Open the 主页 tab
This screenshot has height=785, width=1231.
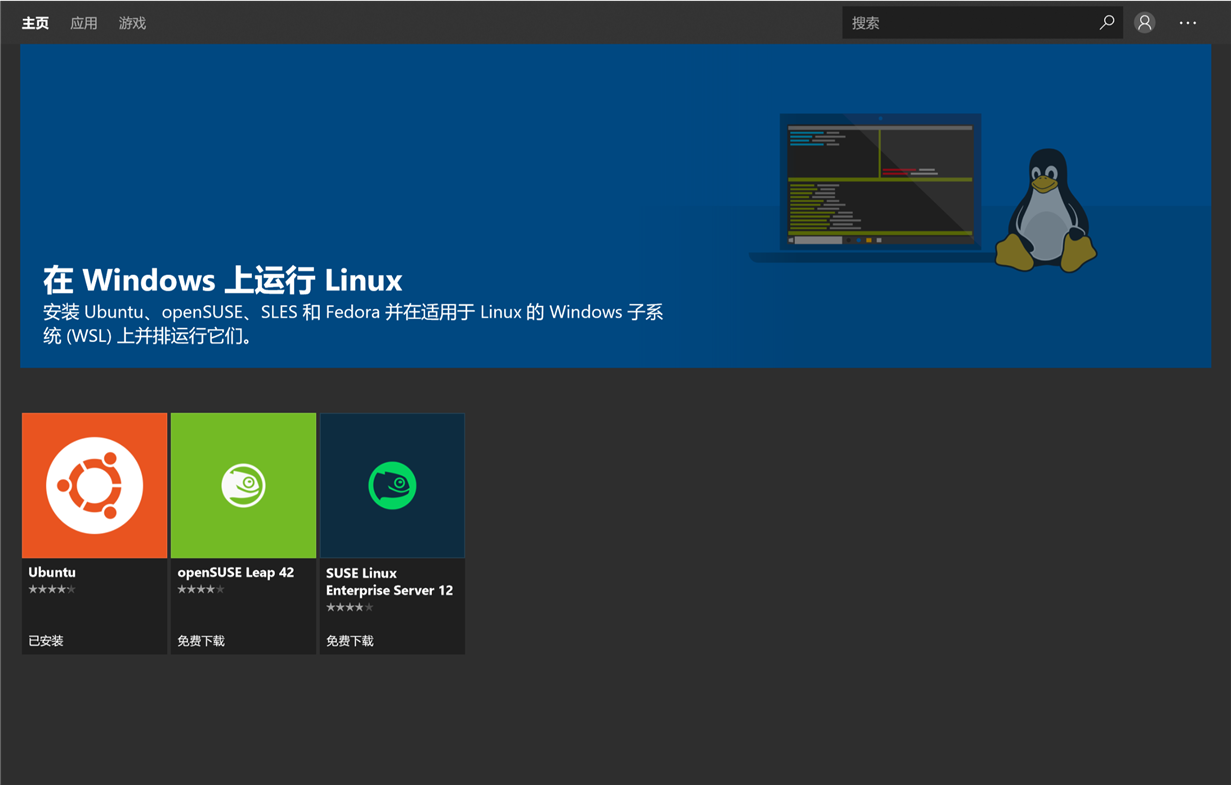[35, 23]
